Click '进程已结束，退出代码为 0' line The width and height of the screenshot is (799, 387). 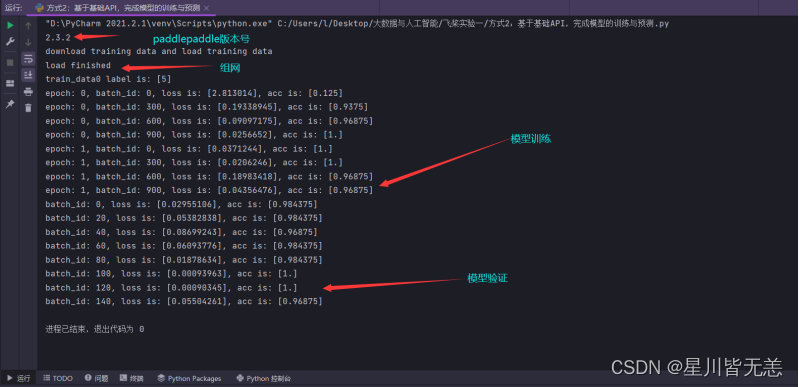(94, 329)
